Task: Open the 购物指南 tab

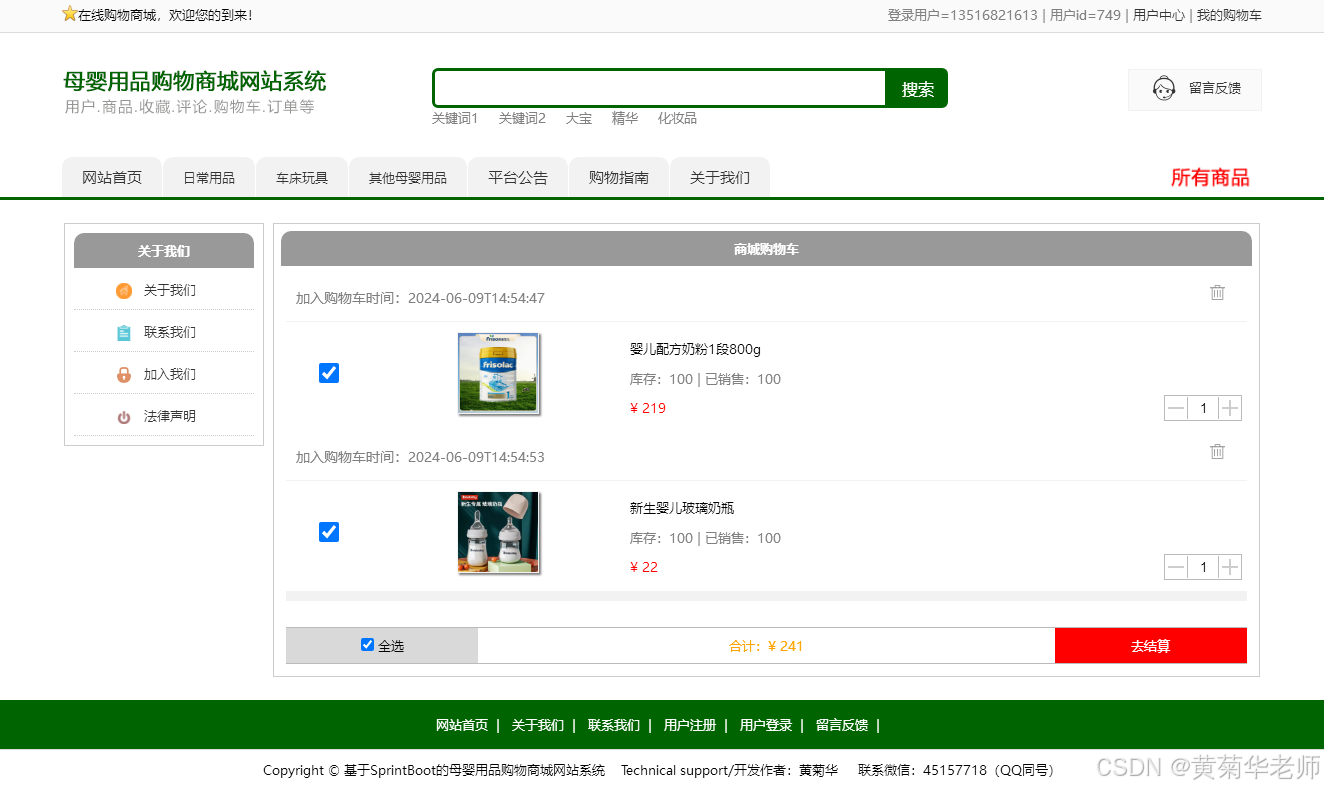Action: pyautogui.click(x=619, y=178)
